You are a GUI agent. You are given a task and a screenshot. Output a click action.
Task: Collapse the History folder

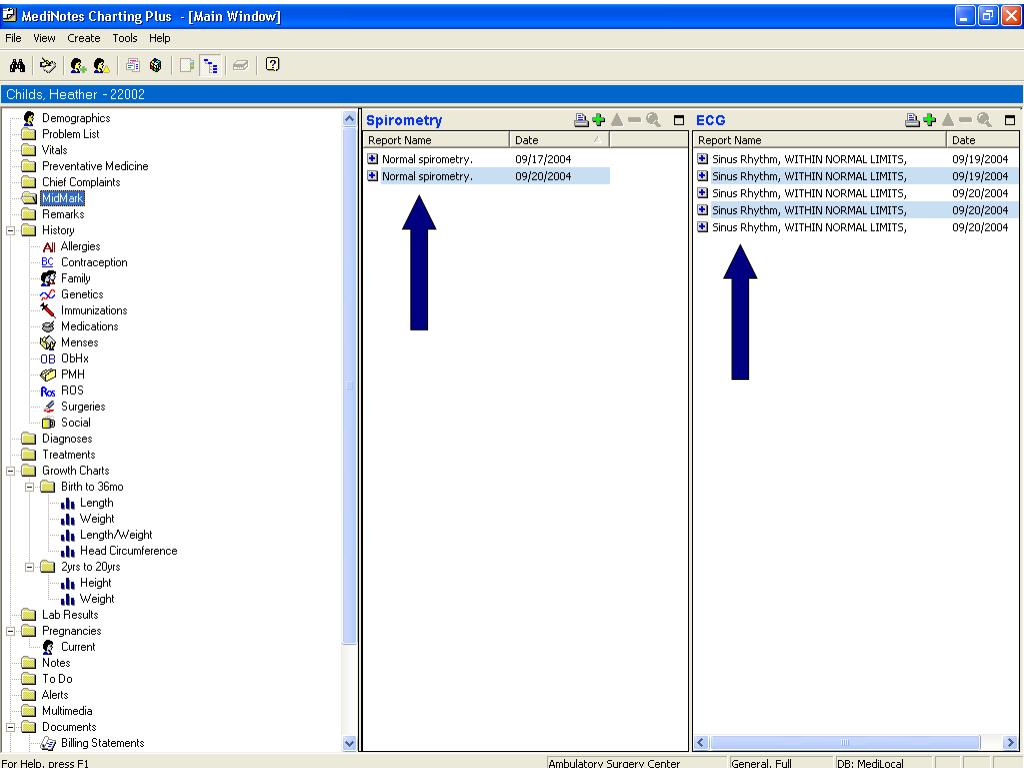click(x=10, y=231)
